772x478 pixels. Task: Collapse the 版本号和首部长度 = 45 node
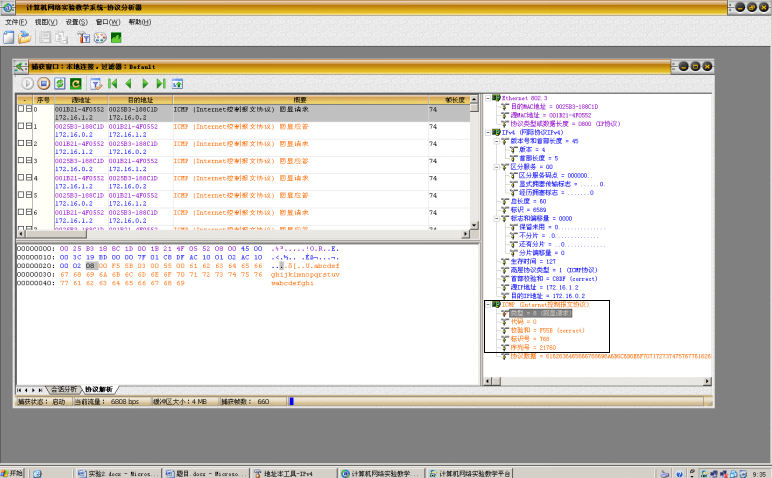(x=496, y=141)
